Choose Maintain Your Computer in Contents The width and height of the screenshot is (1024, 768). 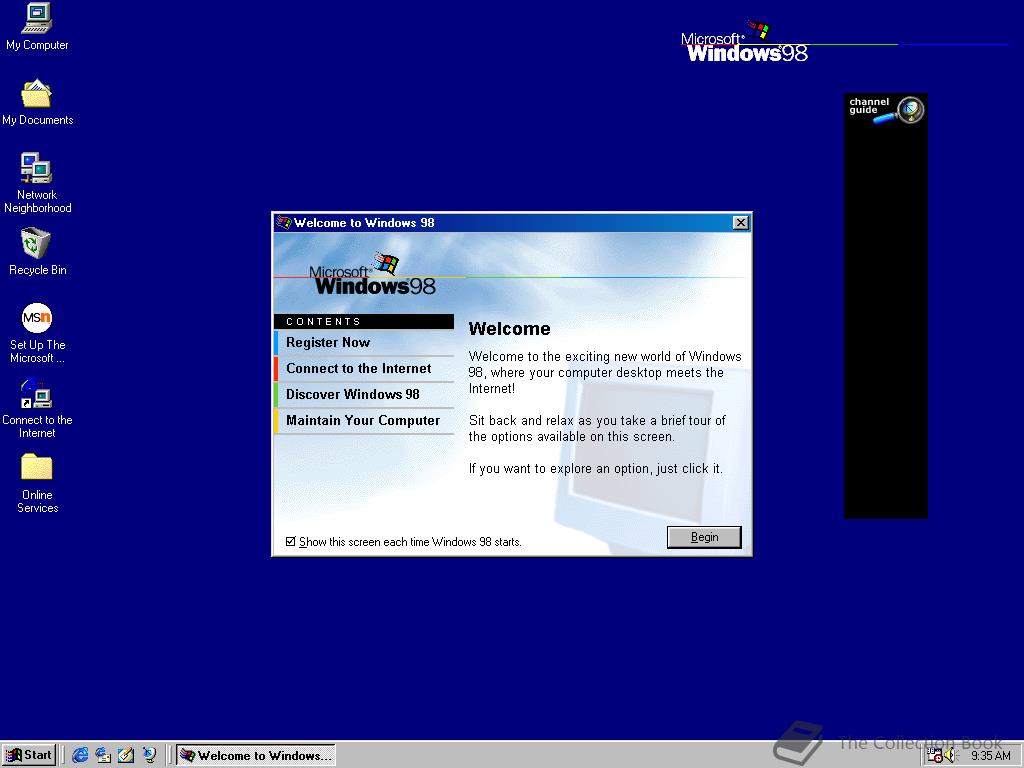coord(364,421)
